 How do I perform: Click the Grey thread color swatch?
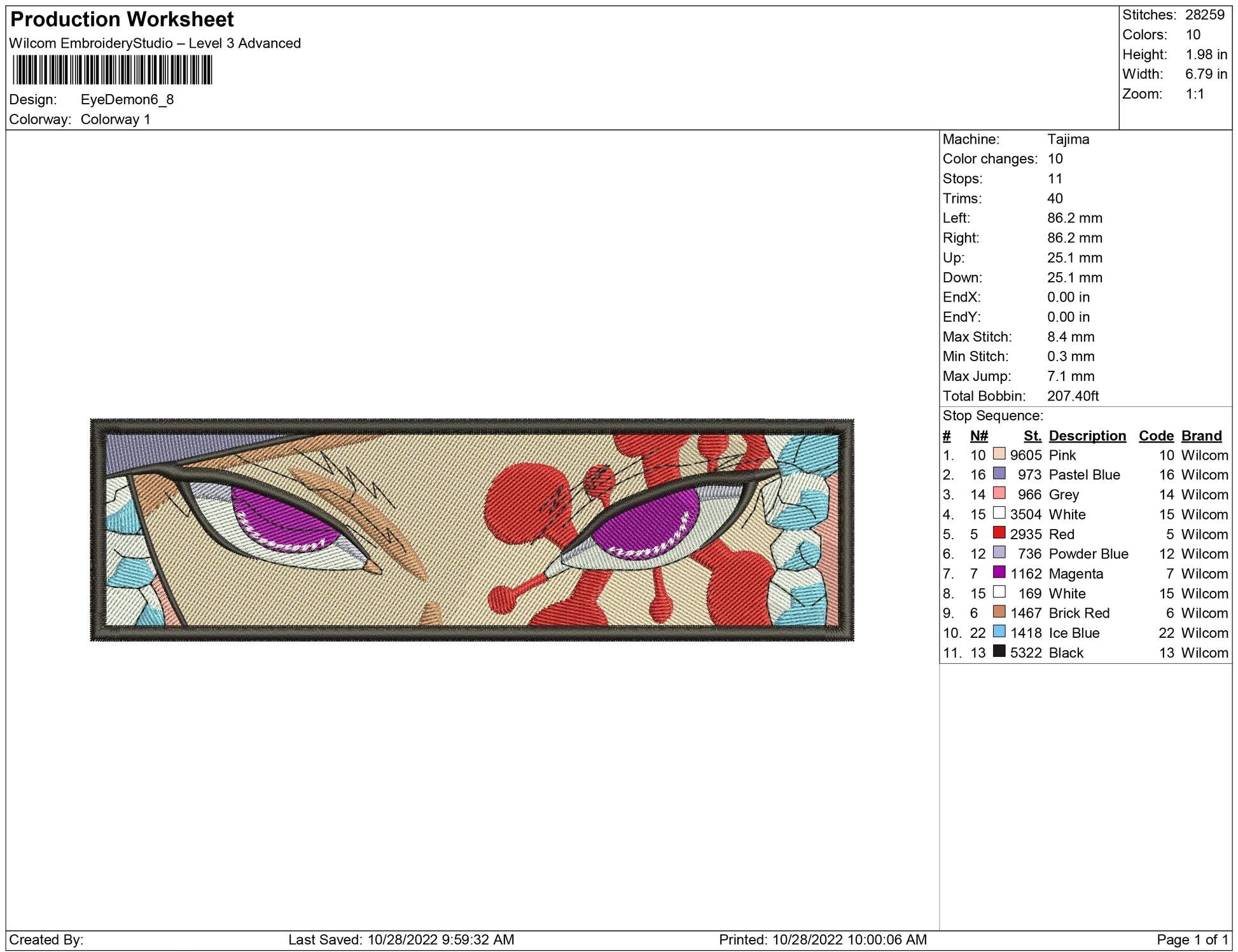(x=999, y=493)
